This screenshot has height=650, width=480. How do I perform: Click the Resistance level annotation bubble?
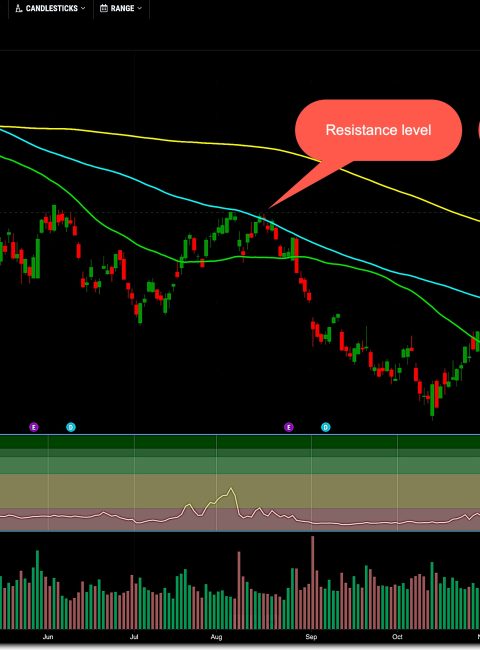[378, 130]
